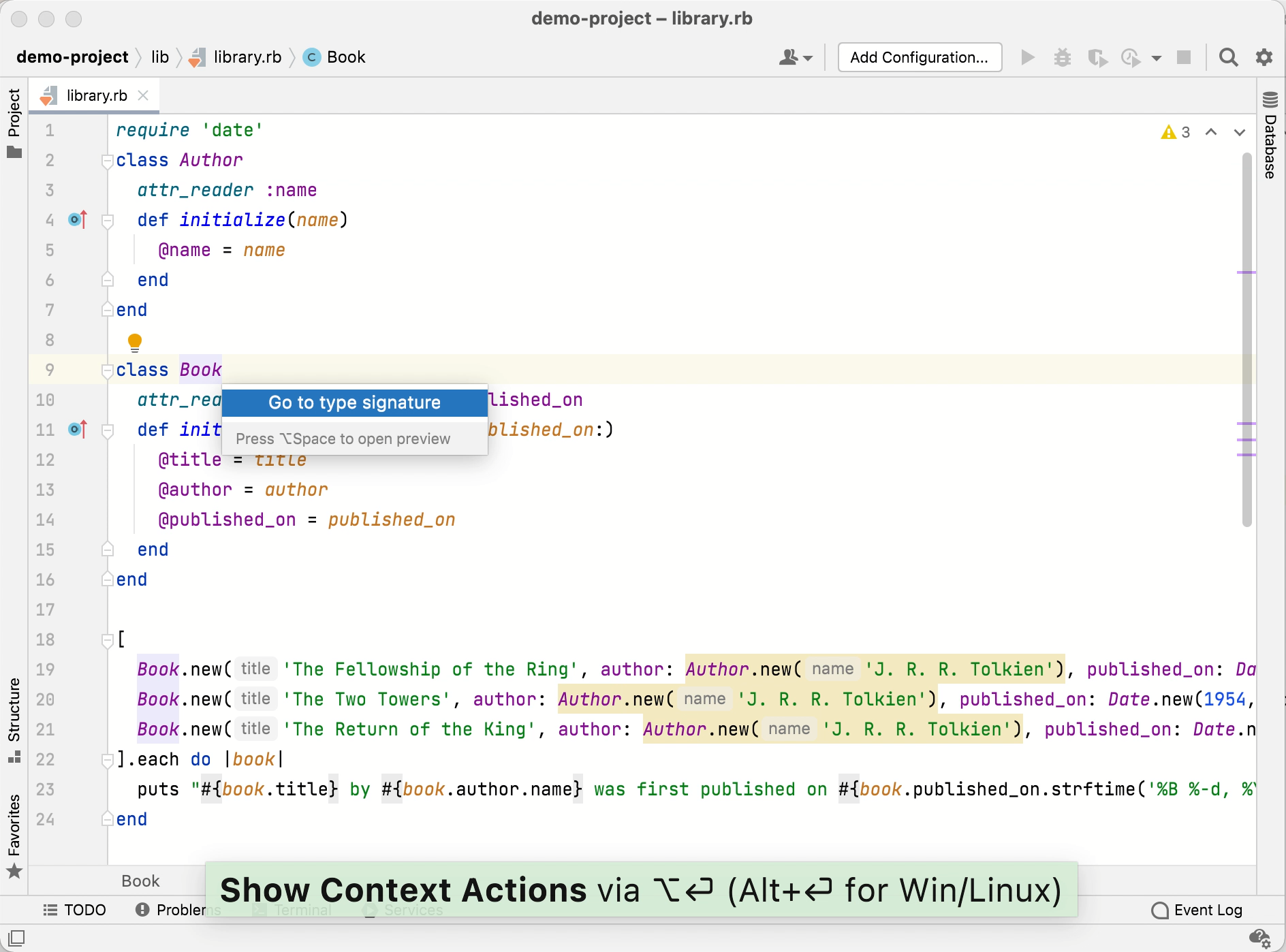Toggle the Project tool window
Viewport: 1286px width, 952px height.
tap(14, 123)
